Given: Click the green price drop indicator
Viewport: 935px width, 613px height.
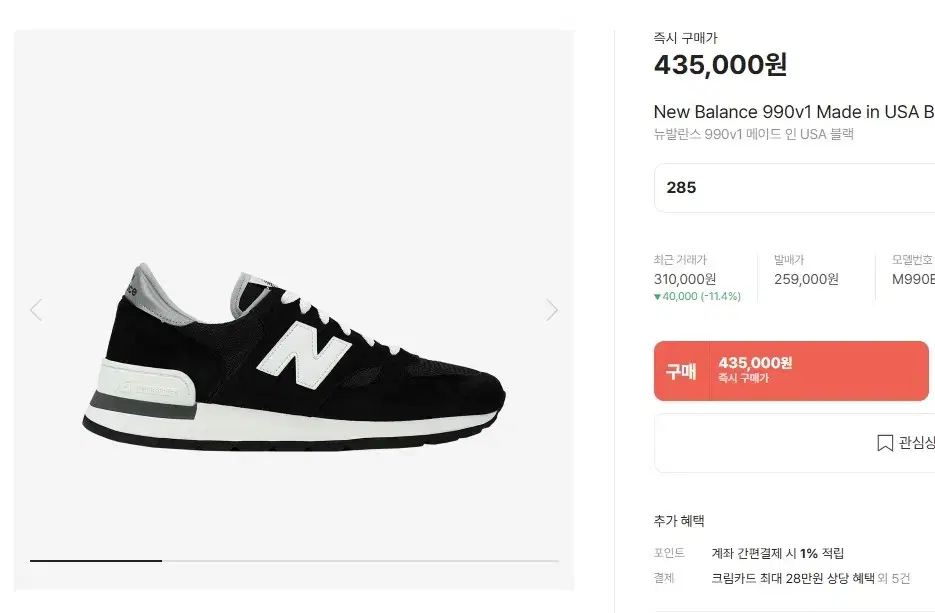Looking at the screenshot, I should point(697,296).
